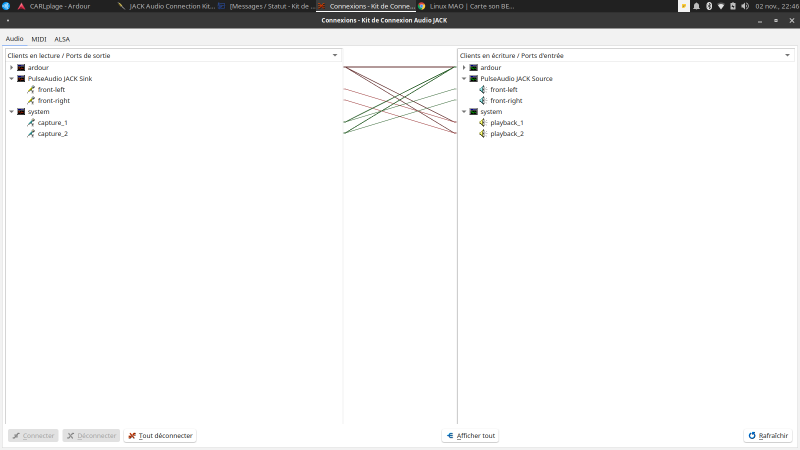The width and height of the screenshot is (800, 450).
Task: Open Bluetooth icon in system tray
Action: click(709, 6)
